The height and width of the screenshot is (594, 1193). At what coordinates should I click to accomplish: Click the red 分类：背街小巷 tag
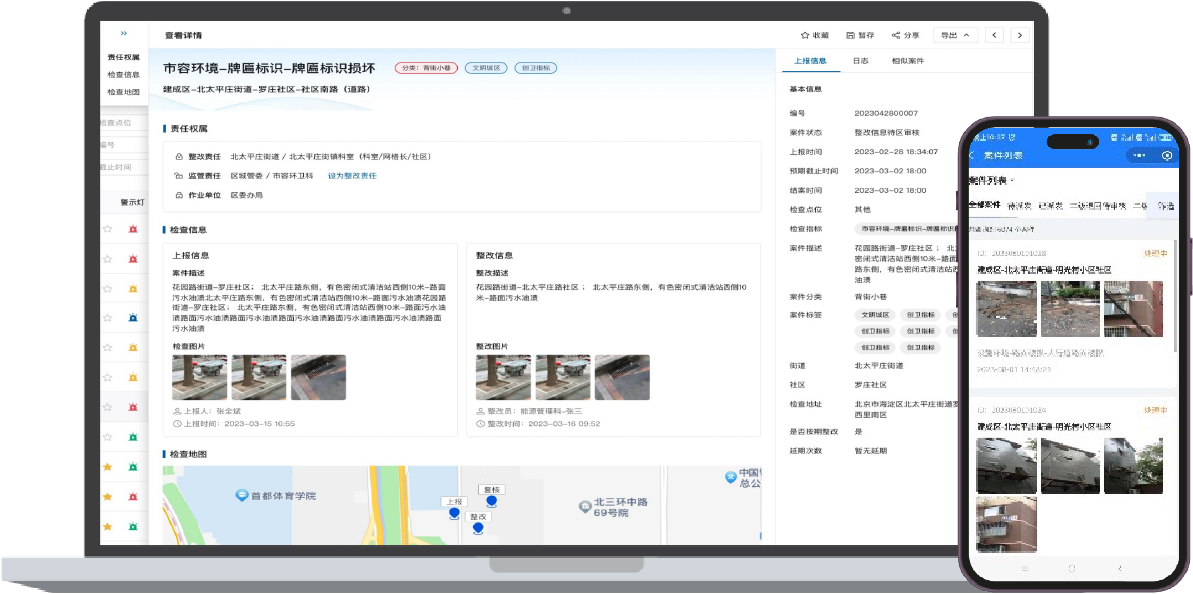(x=426, y=68)
